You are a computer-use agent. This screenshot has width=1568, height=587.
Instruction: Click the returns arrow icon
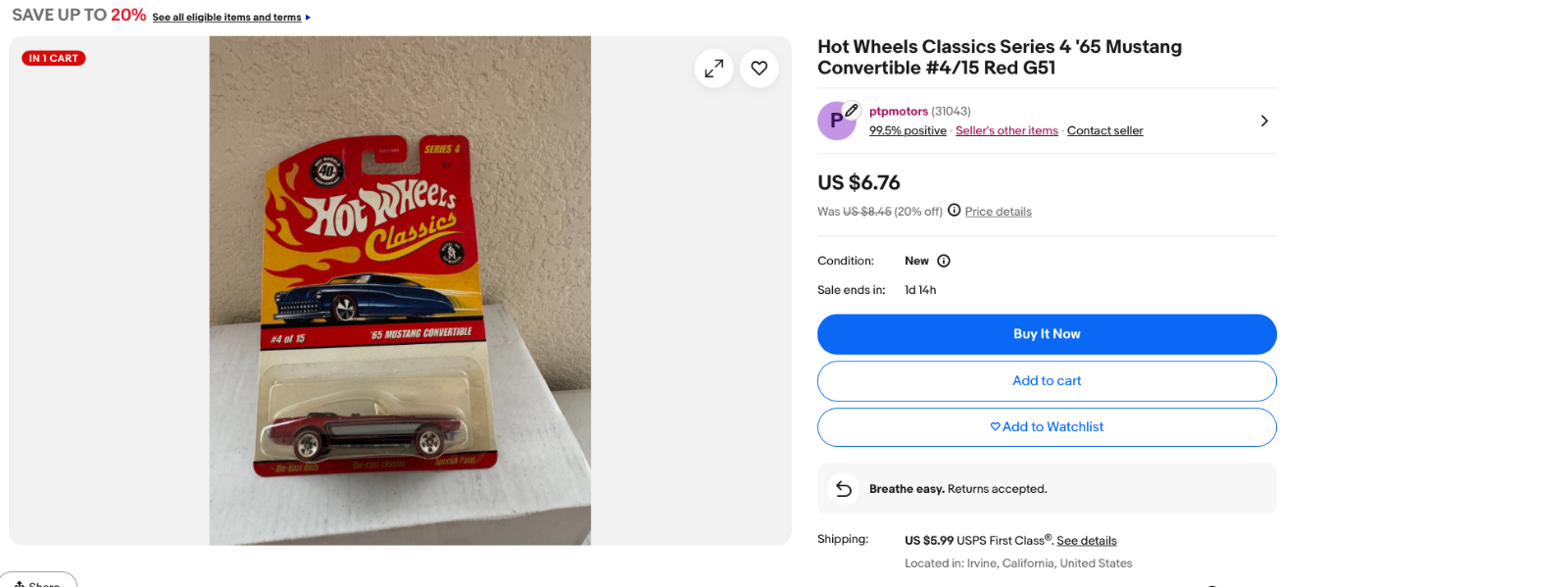pos(844,488)
